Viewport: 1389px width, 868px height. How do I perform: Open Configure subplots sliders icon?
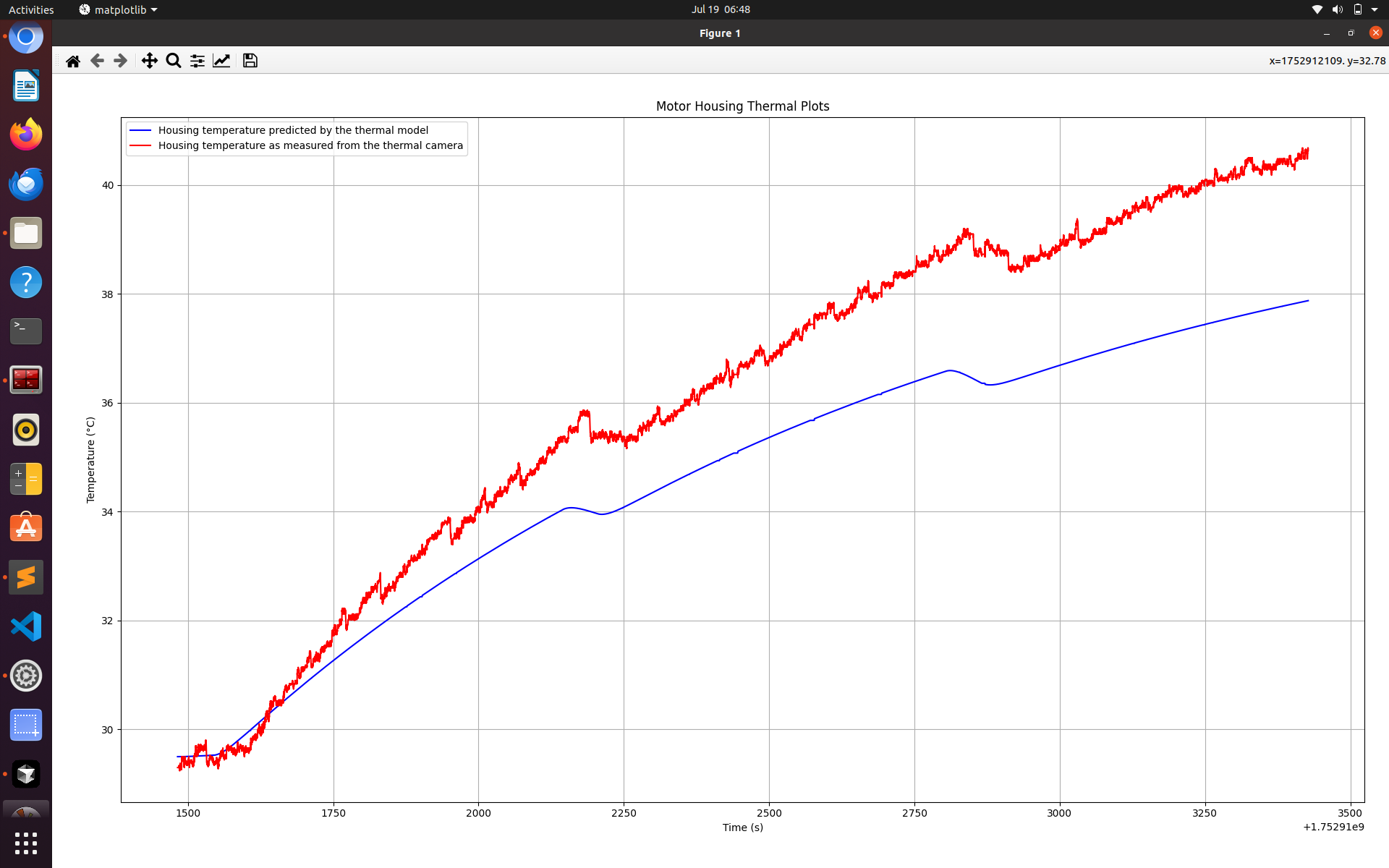point(197,61)
